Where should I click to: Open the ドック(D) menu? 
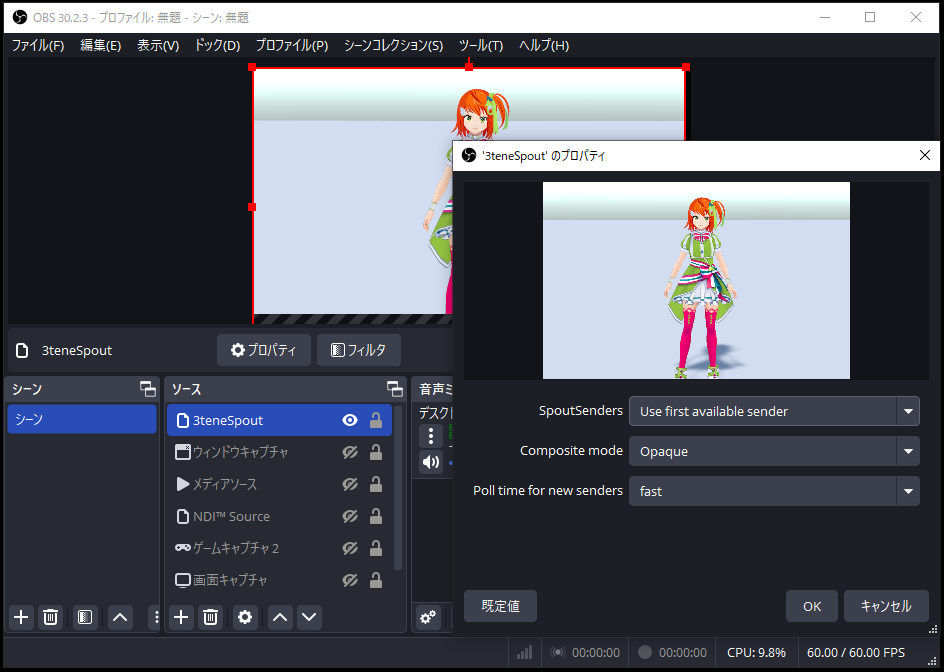tap(217, 45)
